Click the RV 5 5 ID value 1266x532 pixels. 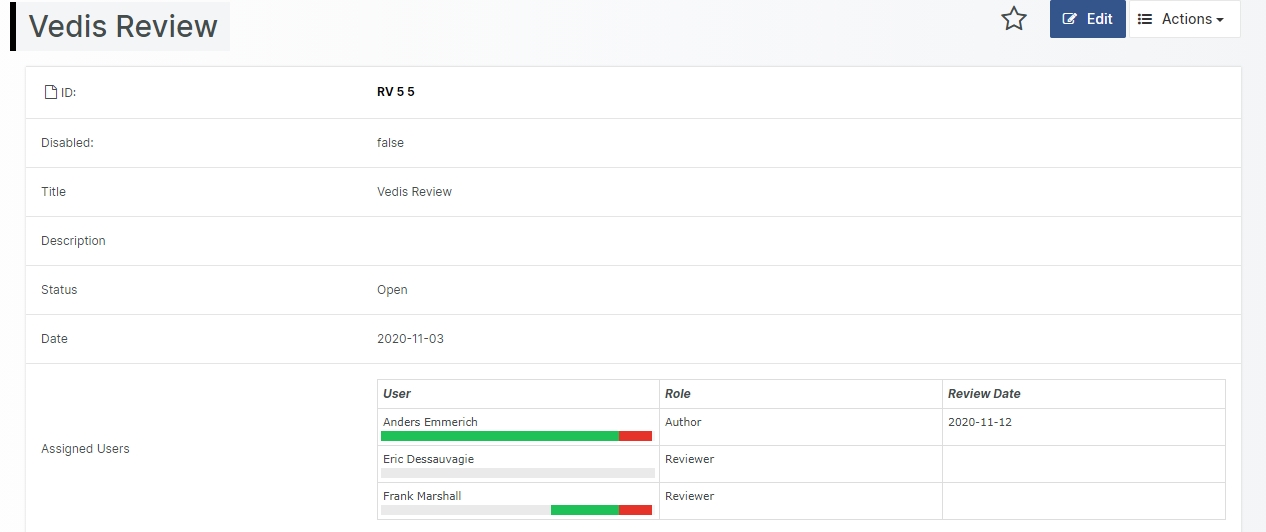395,92
